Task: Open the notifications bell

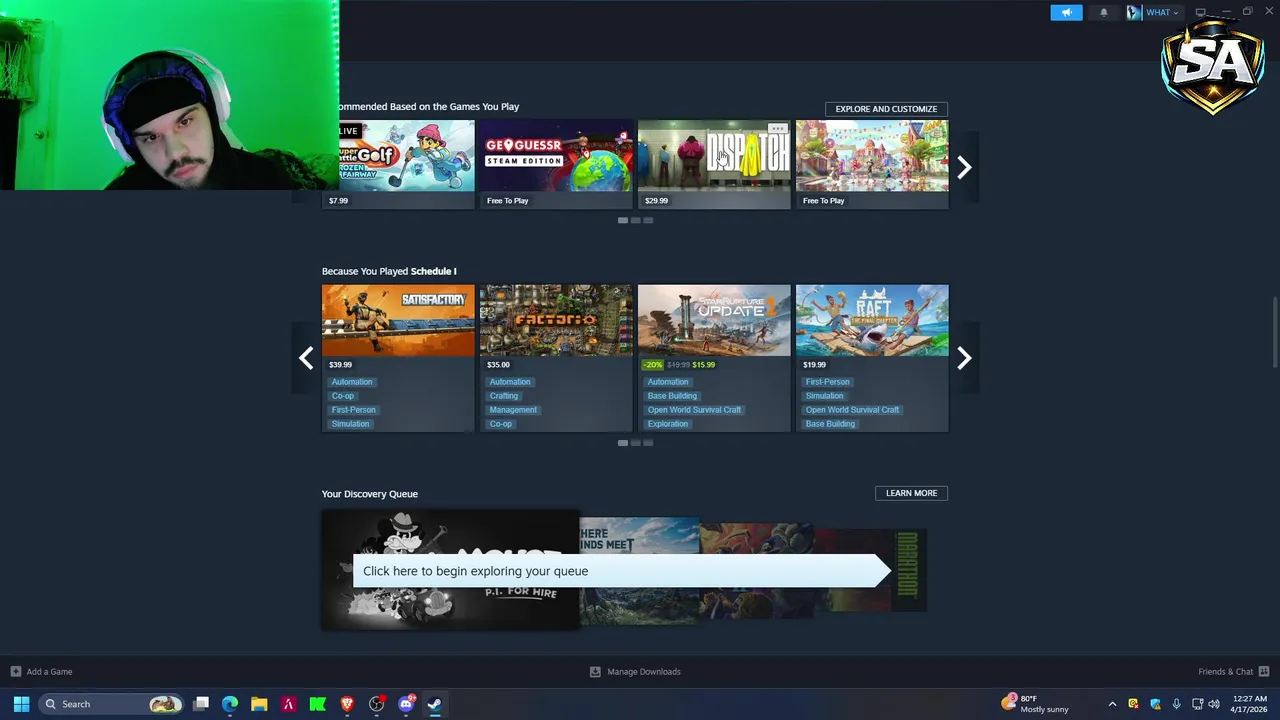Action: pos(1104,12)
